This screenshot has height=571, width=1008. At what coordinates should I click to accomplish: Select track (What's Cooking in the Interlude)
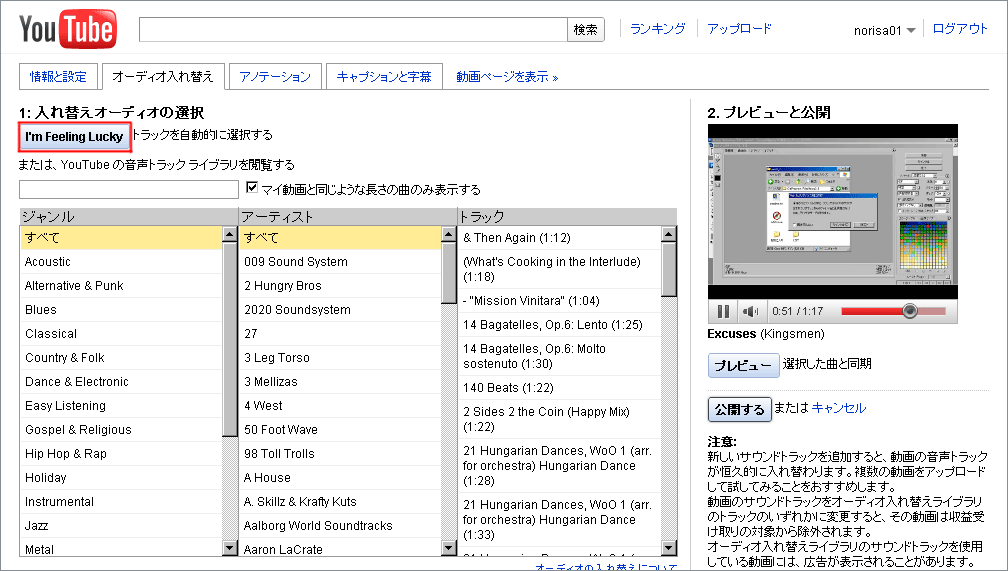559,269
